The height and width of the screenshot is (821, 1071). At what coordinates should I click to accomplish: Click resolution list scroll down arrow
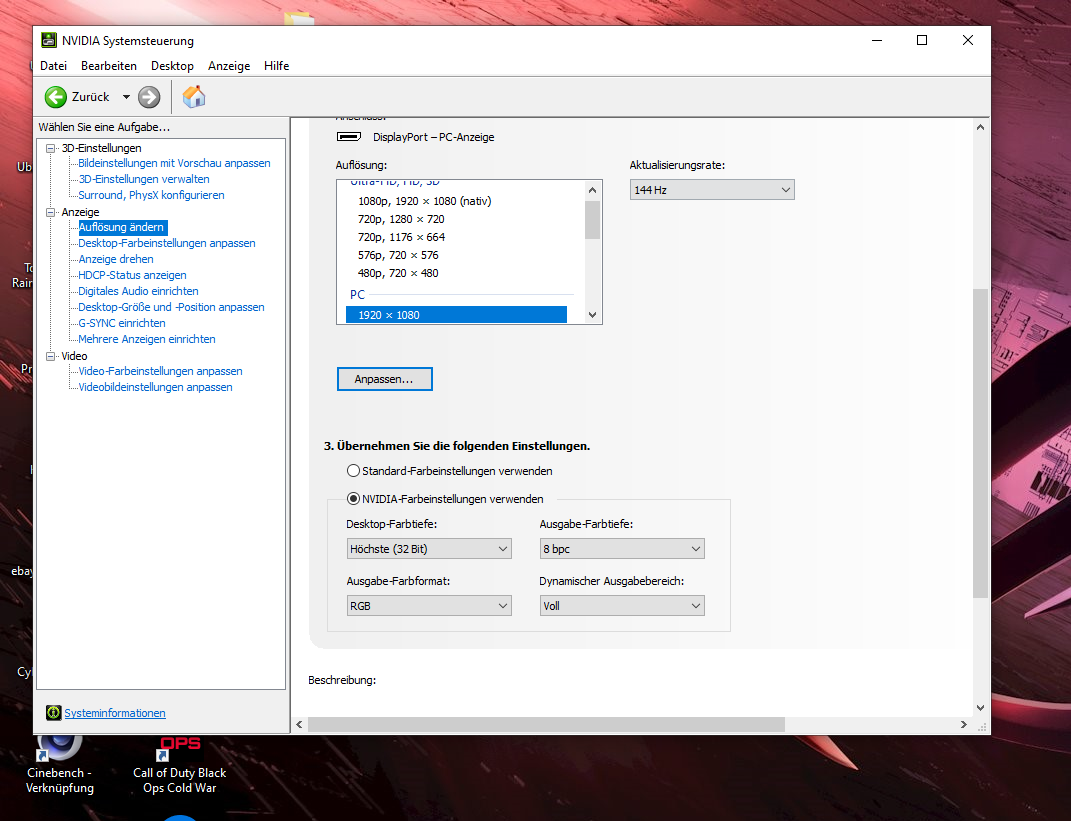[592, 315]
